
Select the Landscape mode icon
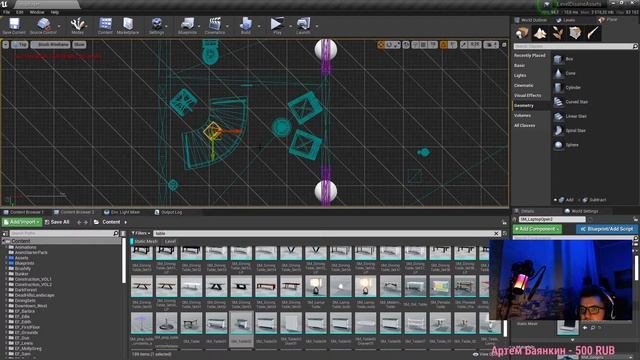[x=540, y=33]
